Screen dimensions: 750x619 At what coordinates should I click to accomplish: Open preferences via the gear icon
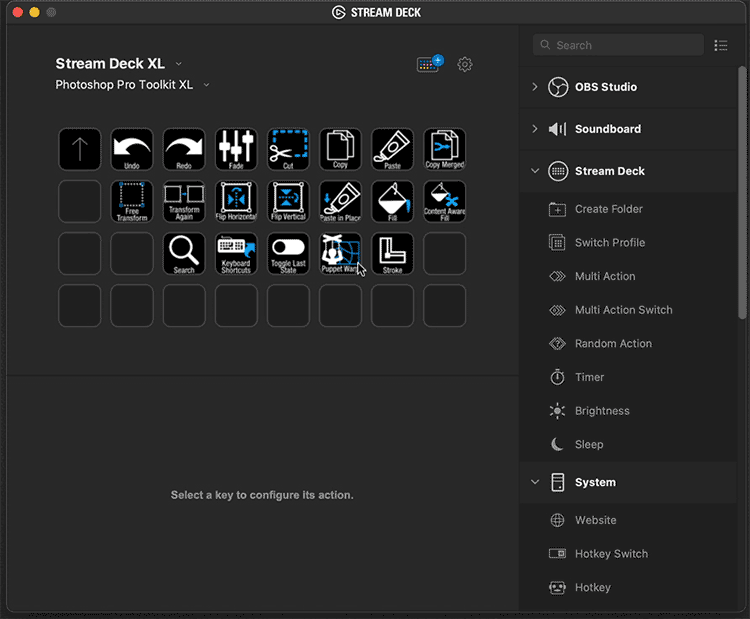pos(464,64)
